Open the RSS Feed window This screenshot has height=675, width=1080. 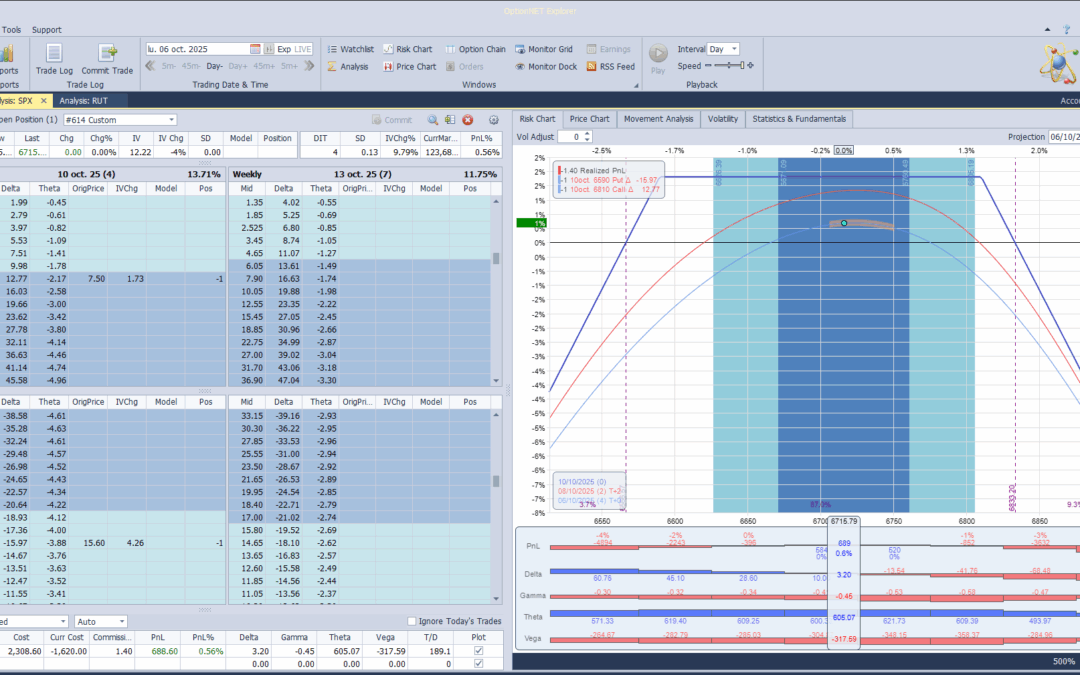point(609,67)
